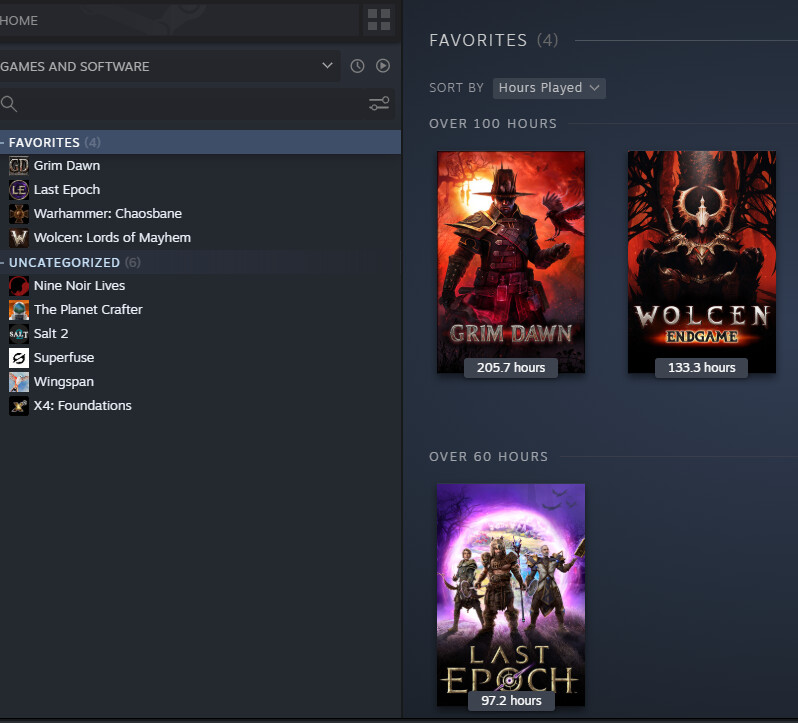Click the 133.3 hours label
The height and width of the screenshot is (723, 798).
point(701,367)
